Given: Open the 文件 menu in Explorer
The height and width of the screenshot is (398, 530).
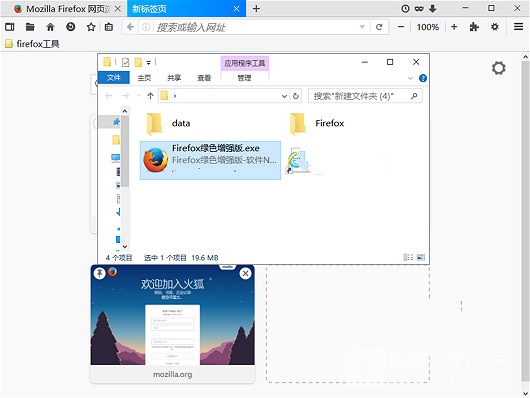Looking at the screenshot, I should [114, 78].
